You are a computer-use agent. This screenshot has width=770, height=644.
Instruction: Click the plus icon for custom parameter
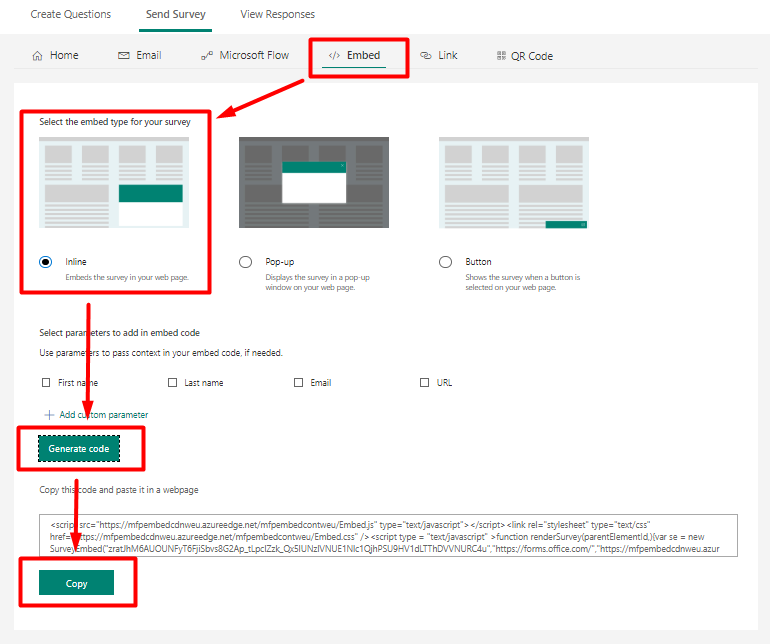point(49,415)
